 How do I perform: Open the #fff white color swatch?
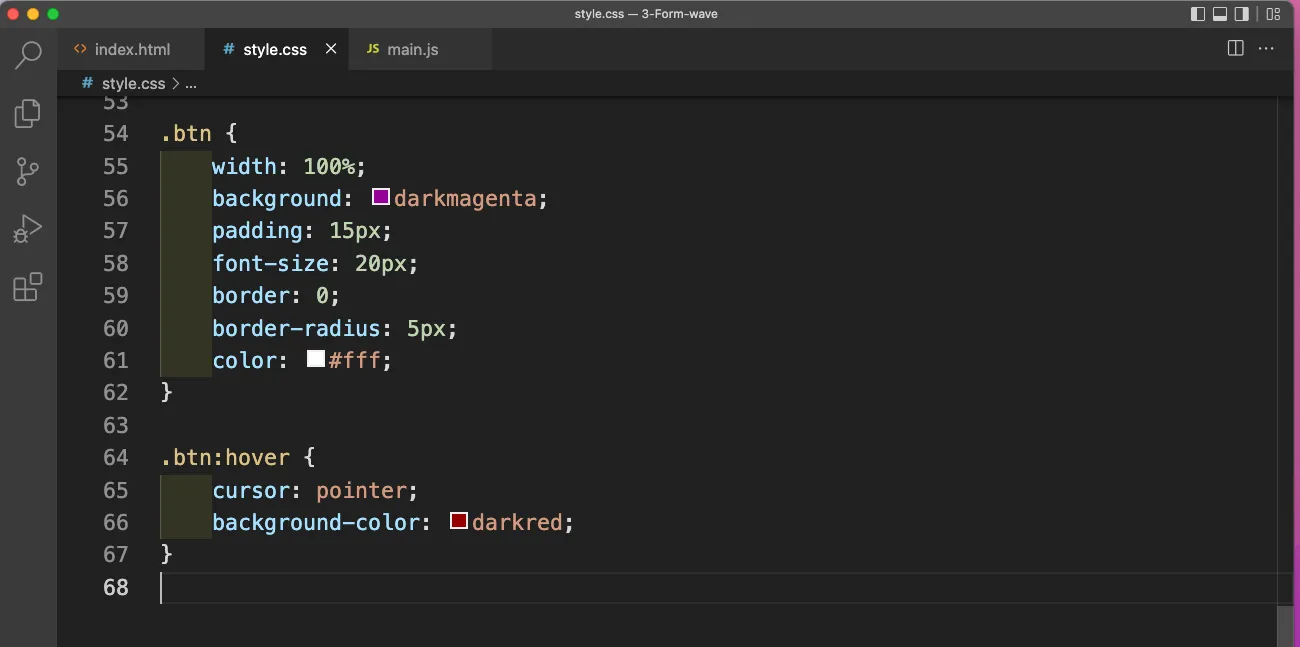click(316, 359)
